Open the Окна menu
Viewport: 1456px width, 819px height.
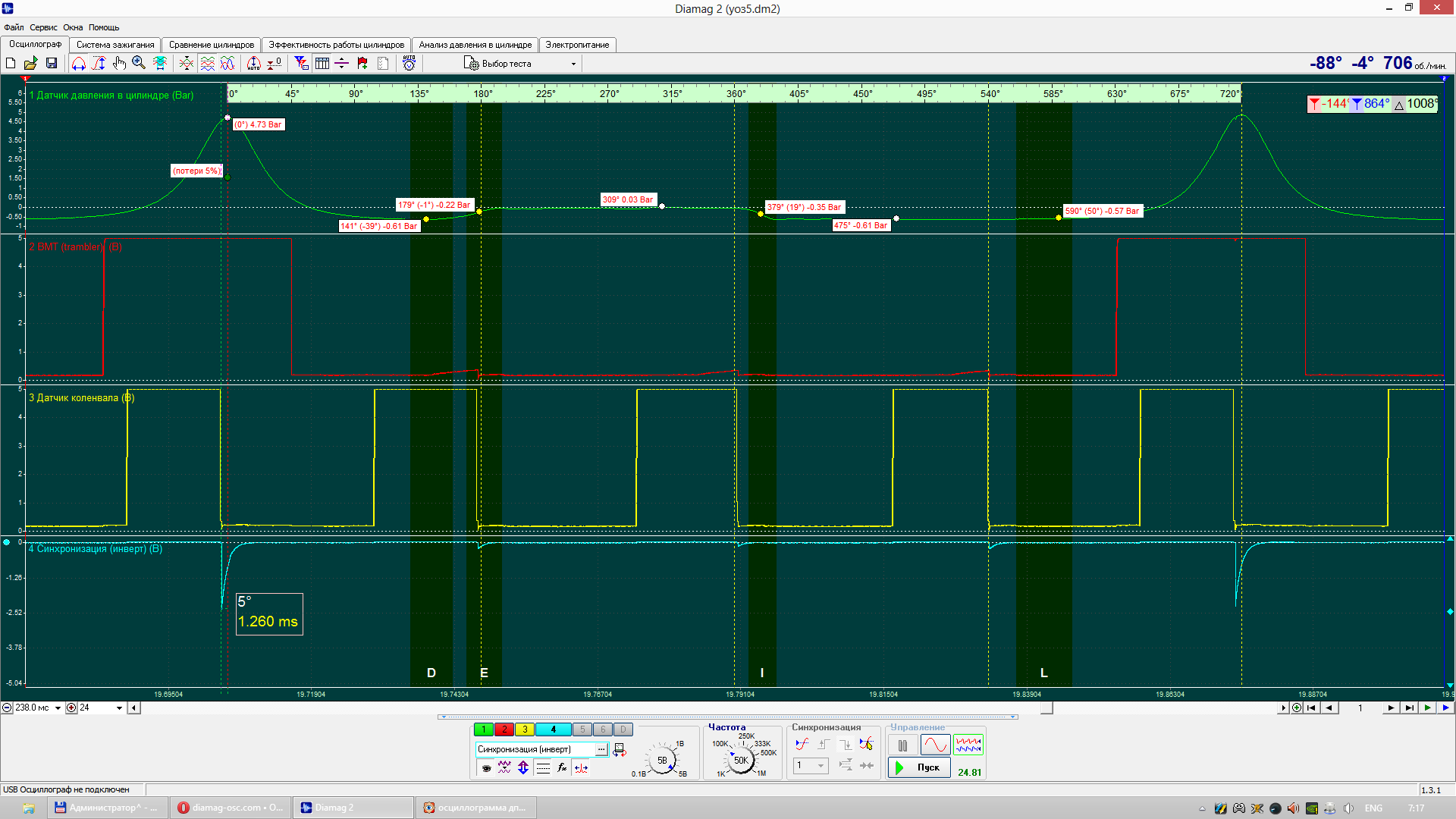[73, 27]
